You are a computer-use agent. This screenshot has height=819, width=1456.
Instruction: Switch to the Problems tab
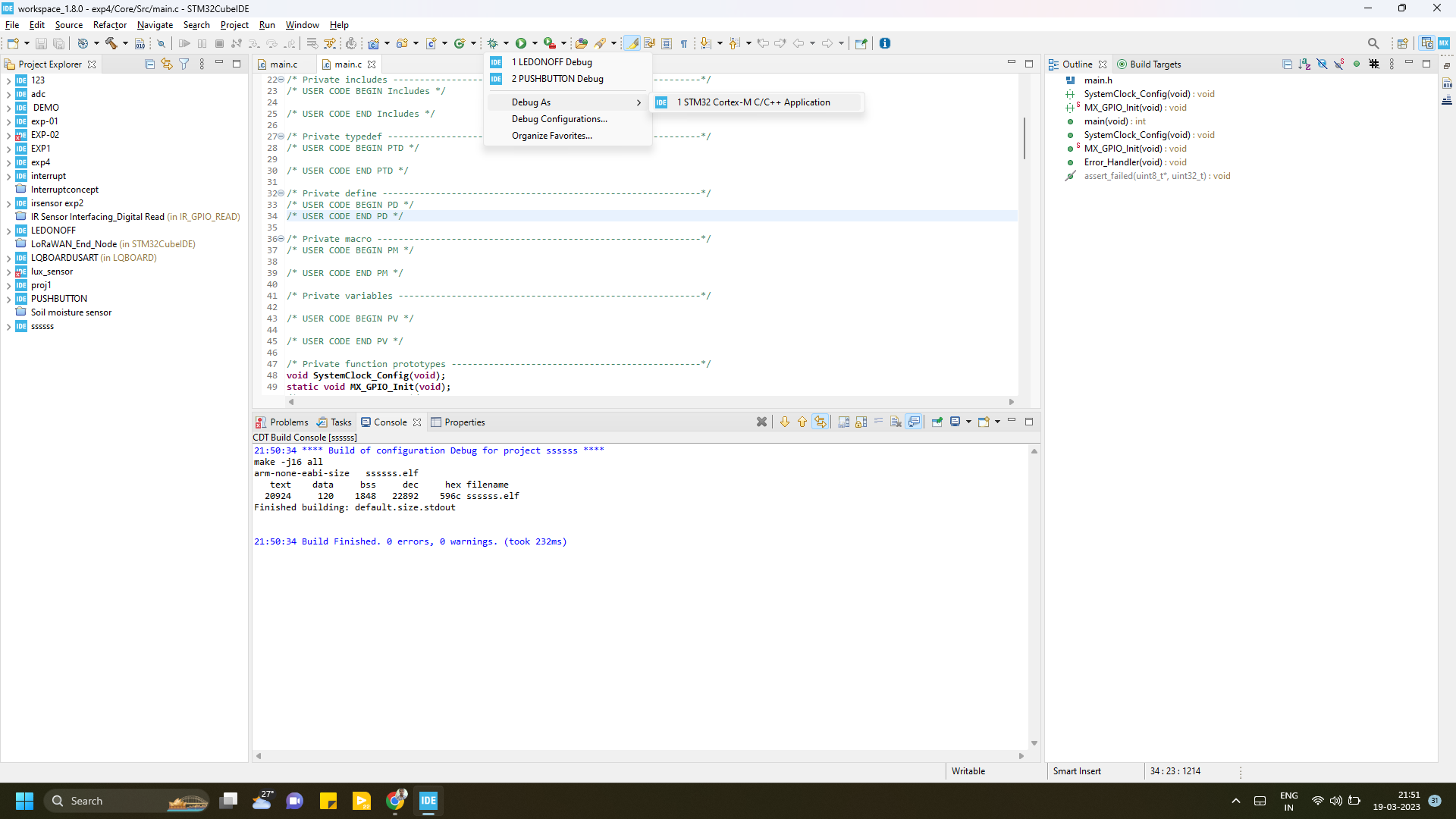(287, 422)
